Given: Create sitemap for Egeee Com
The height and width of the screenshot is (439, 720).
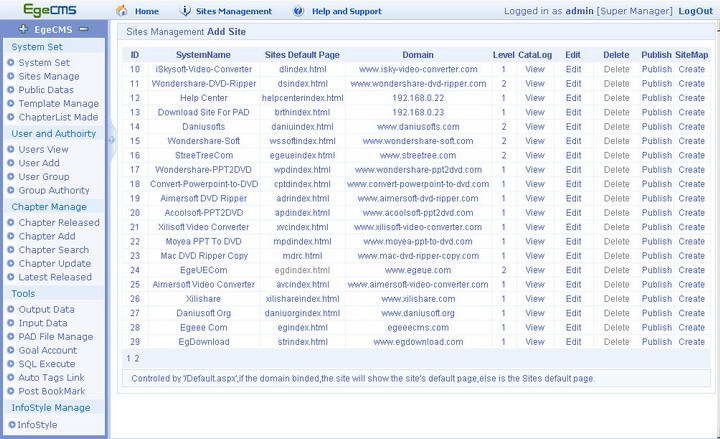Looking at the screenshot, I should tap(692, 327).
